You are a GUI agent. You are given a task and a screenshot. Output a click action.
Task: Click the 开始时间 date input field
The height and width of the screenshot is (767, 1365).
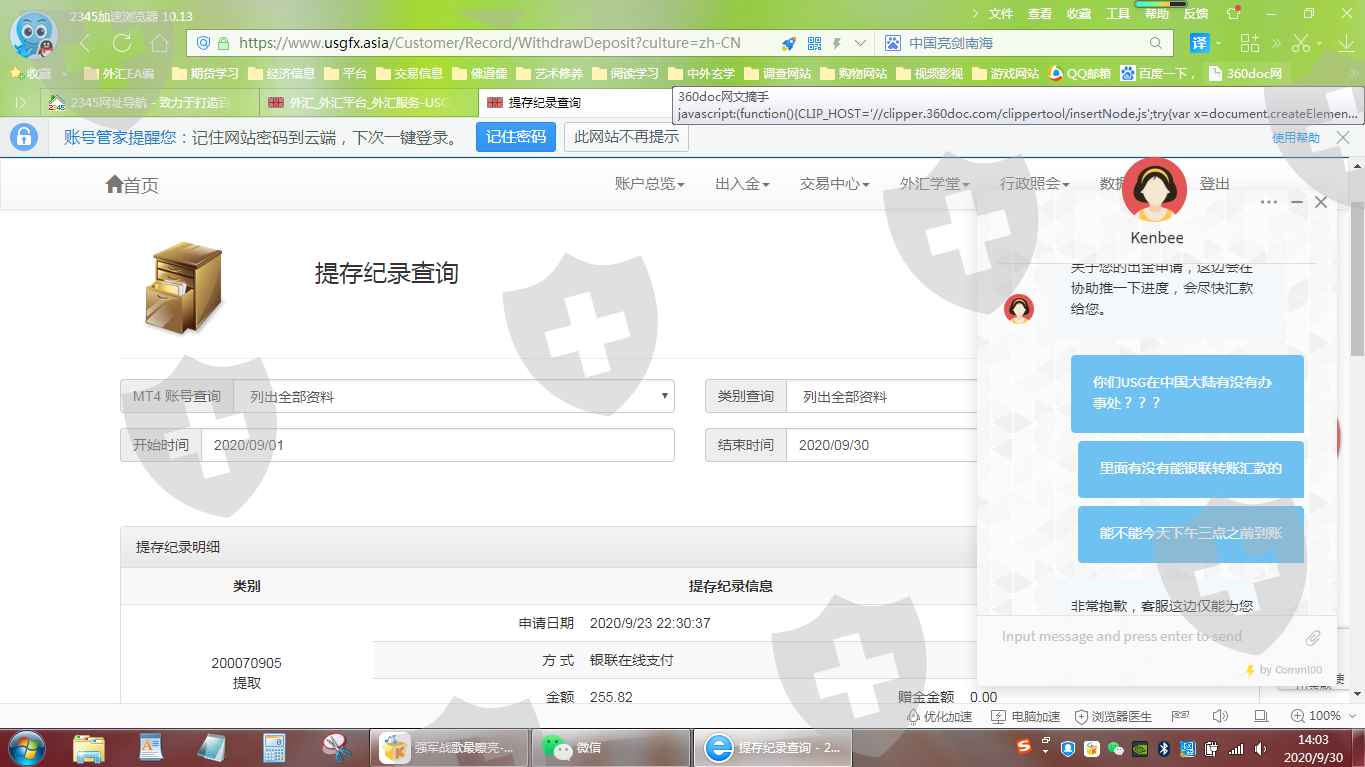point(437,445)
